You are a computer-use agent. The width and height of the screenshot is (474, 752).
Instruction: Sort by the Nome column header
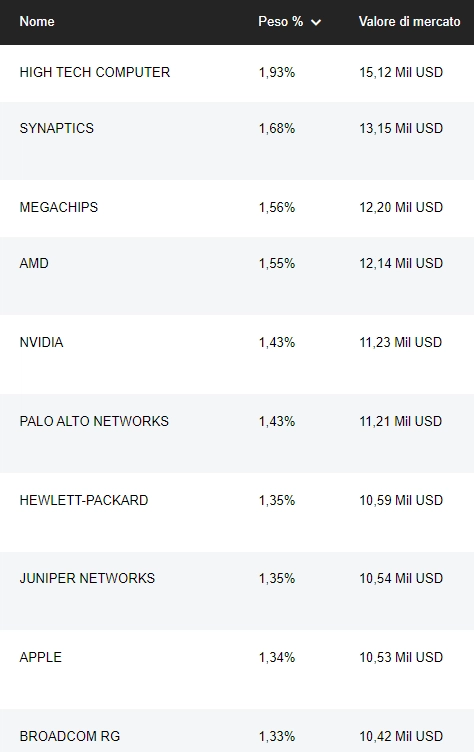[37, 22]
